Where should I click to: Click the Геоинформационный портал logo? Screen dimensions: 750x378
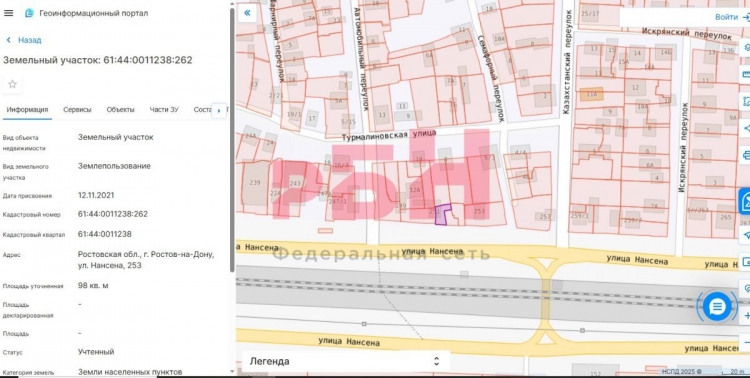29,13
